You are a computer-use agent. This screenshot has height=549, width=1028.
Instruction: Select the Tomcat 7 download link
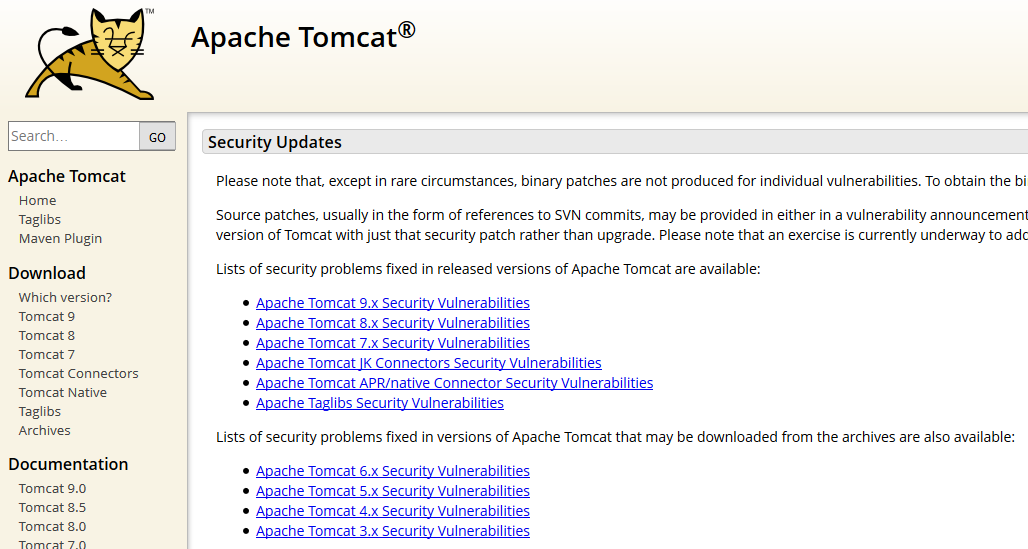[47, 354]
